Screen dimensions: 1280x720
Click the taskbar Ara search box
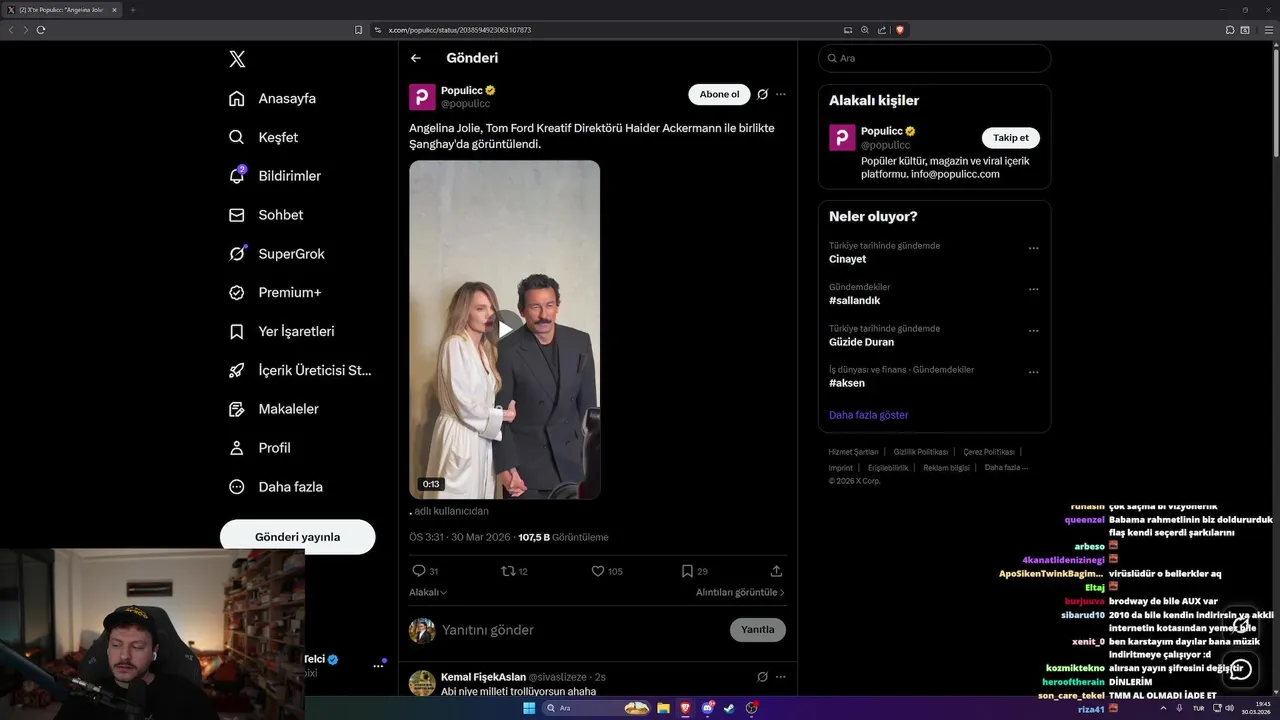[597, 708]
